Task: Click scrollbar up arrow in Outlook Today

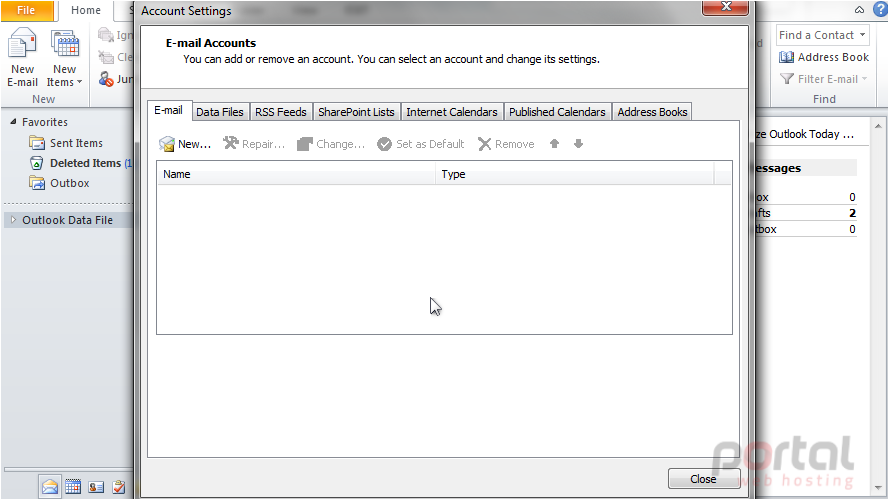Action: (878, 126)
